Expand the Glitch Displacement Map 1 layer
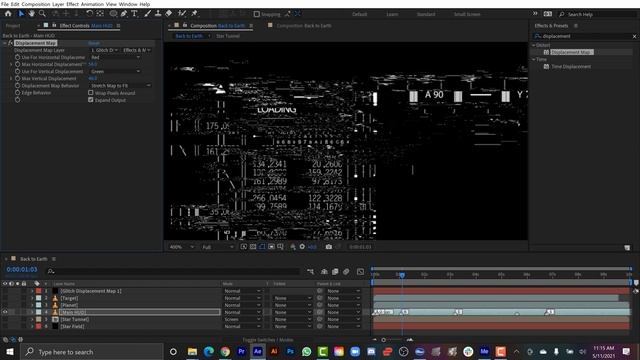Viewport: 640px width, 360px height. 32,291
